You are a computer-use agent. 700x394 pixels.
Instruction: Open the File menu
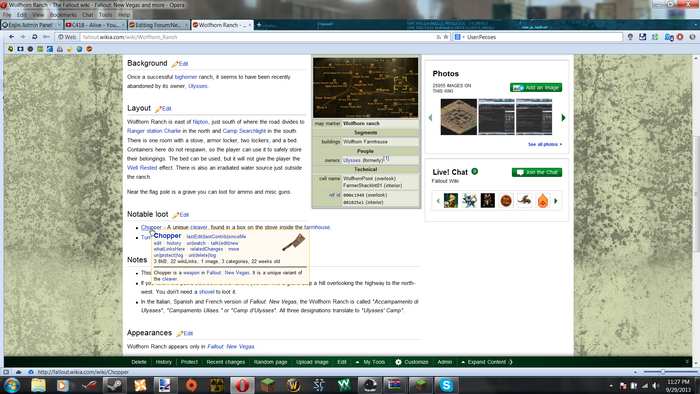click(x=7, y=15)
